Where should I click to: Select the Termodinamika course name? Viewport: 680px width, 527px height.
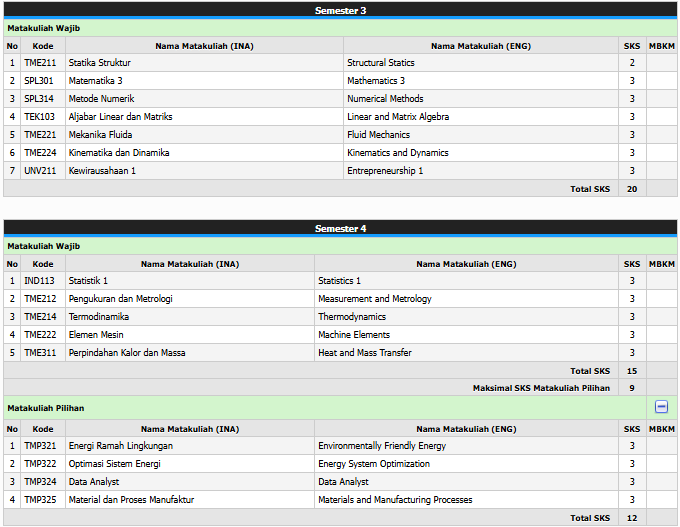(x=98, y=317)
